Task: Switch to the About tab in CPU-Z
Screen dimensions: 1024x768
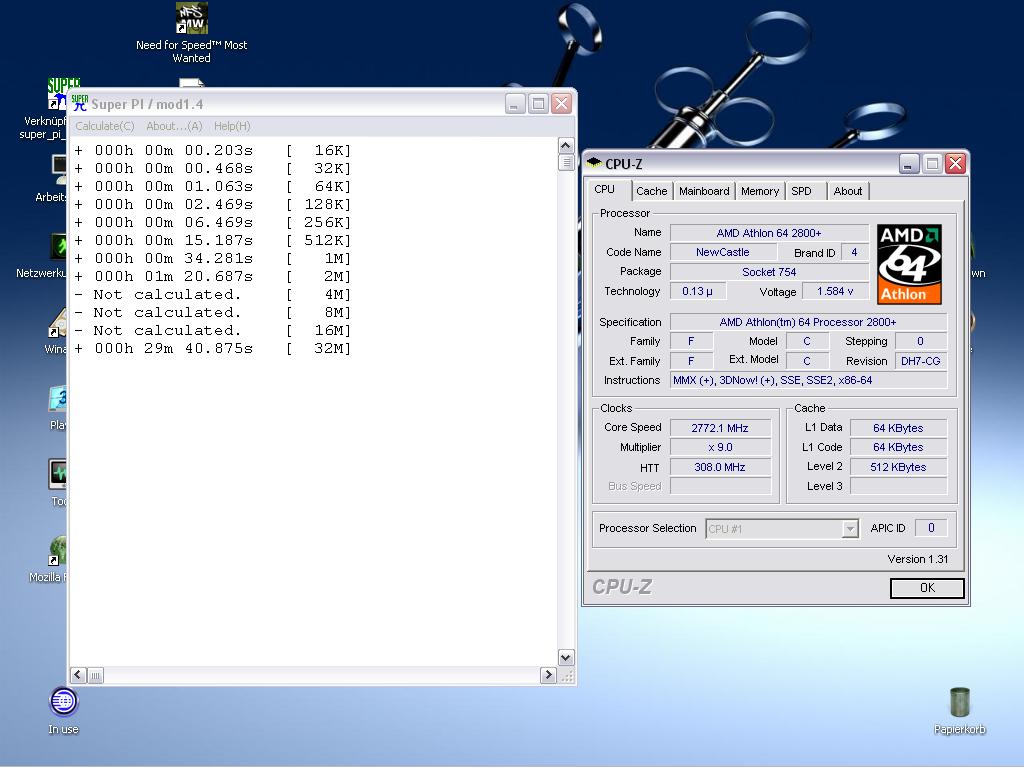Action: point(848,191)
